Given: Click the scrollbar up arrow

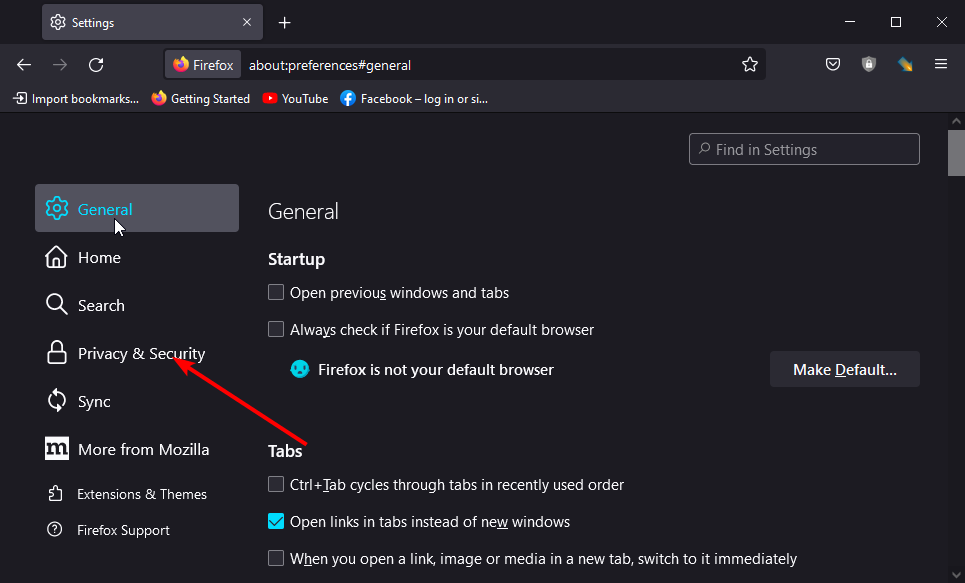Looking at the screenshot, I should pyautogui.click(x=956, y=121).
